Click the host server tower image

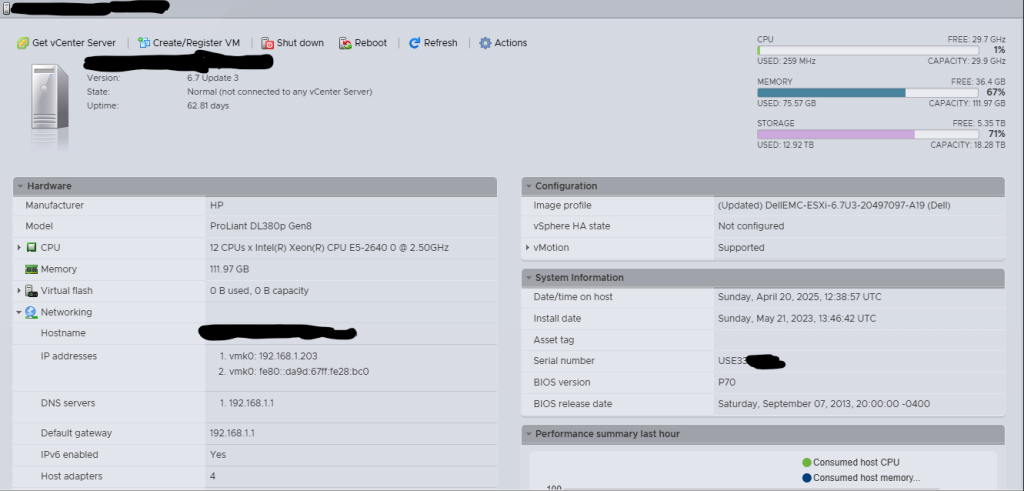50,98
